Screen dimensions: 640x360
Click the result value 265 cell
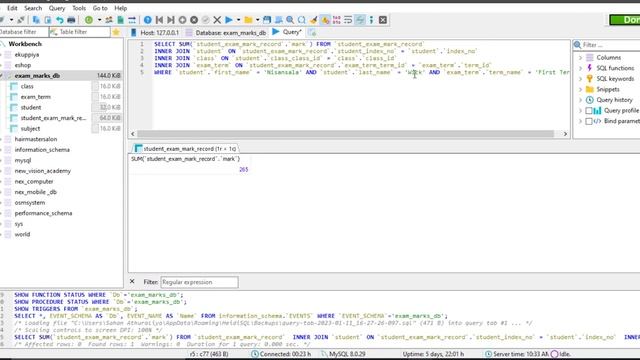coord(243,169)
